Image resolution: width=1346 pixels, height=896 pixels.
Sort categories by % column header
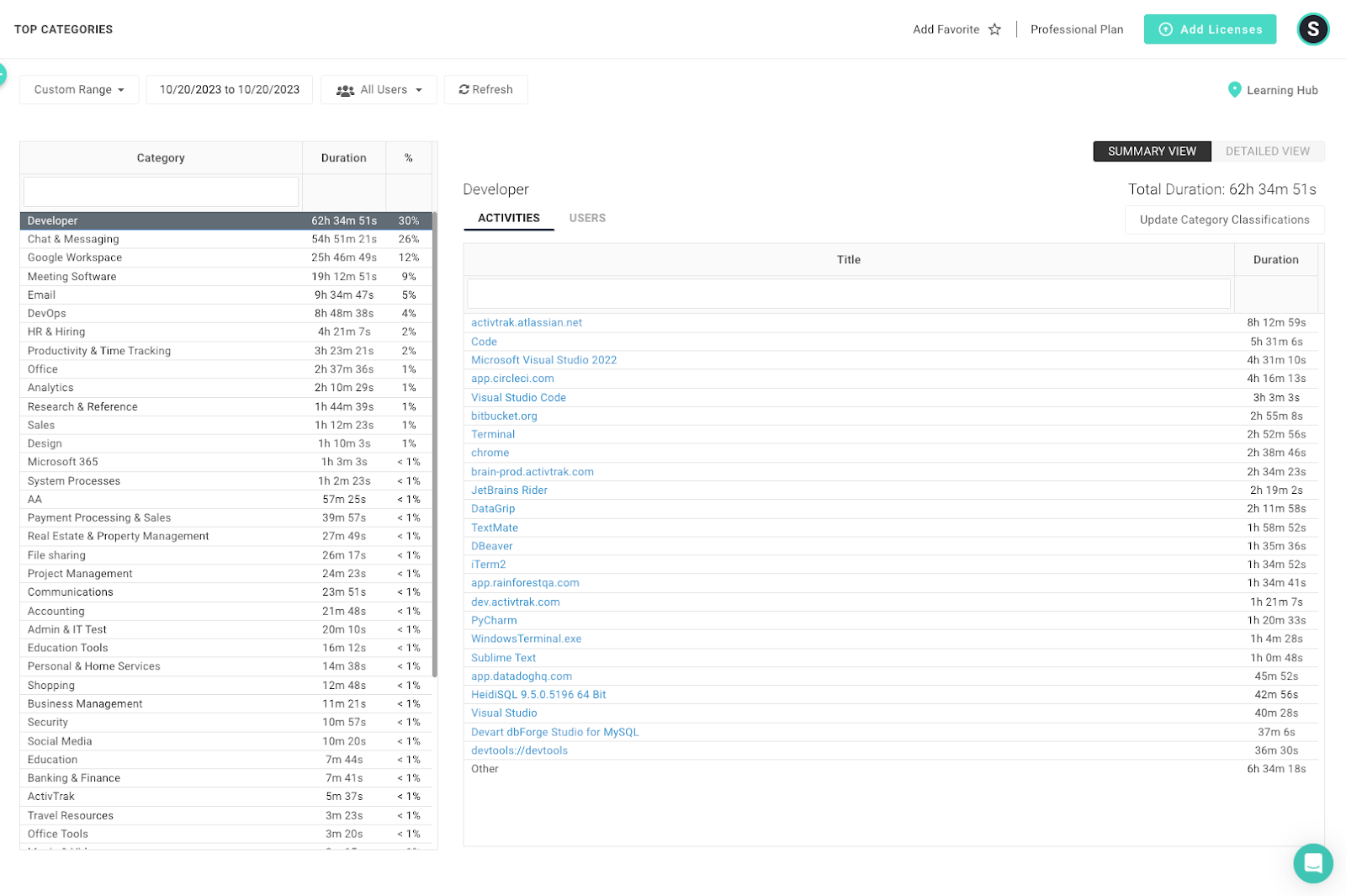point(409,158)
